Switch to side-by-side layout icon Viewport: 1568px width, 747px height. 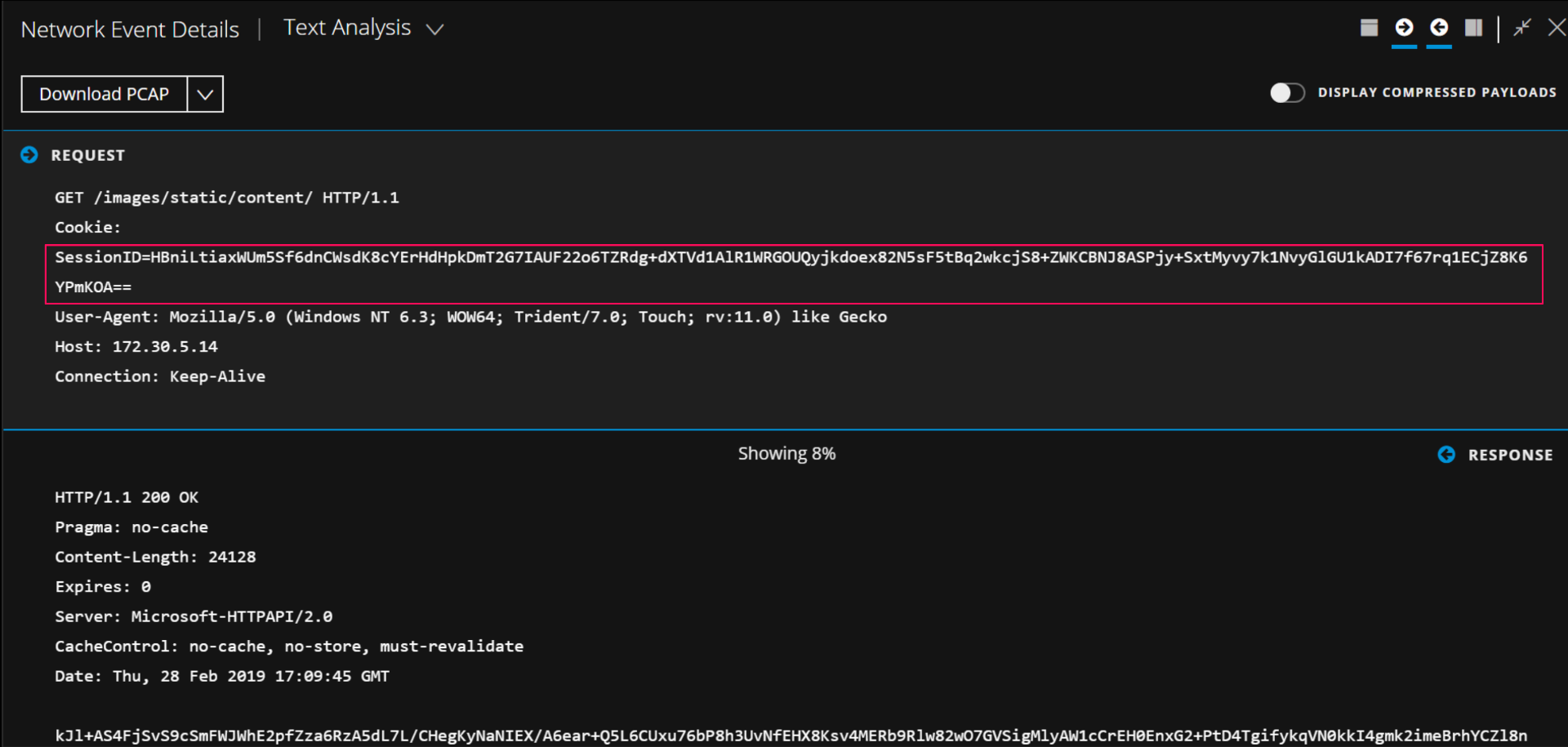pos(1473,28)
